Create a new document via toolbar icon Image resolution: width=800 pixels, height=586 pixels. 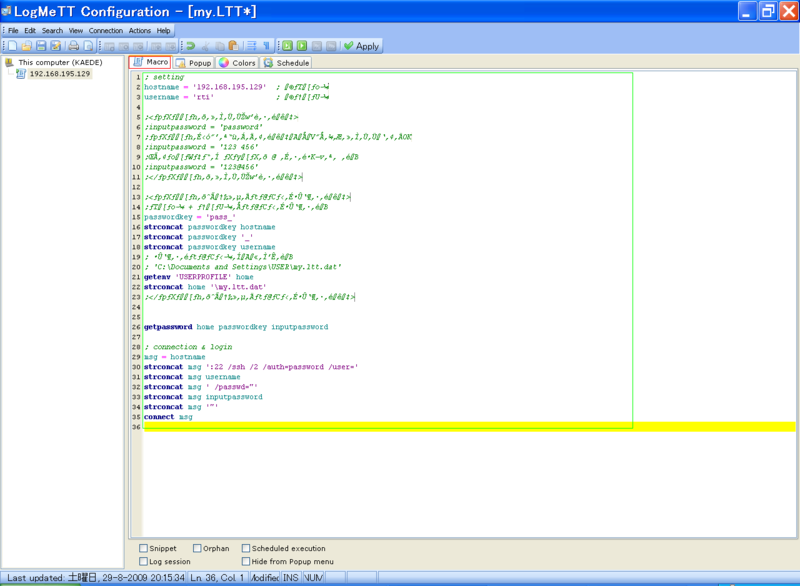pos(13,45)
